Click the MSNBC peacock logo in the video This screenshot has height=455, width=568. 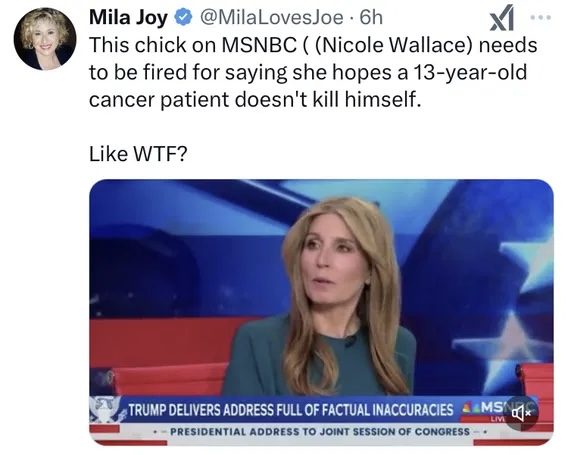pyautogui.click(x=470, y=409)
